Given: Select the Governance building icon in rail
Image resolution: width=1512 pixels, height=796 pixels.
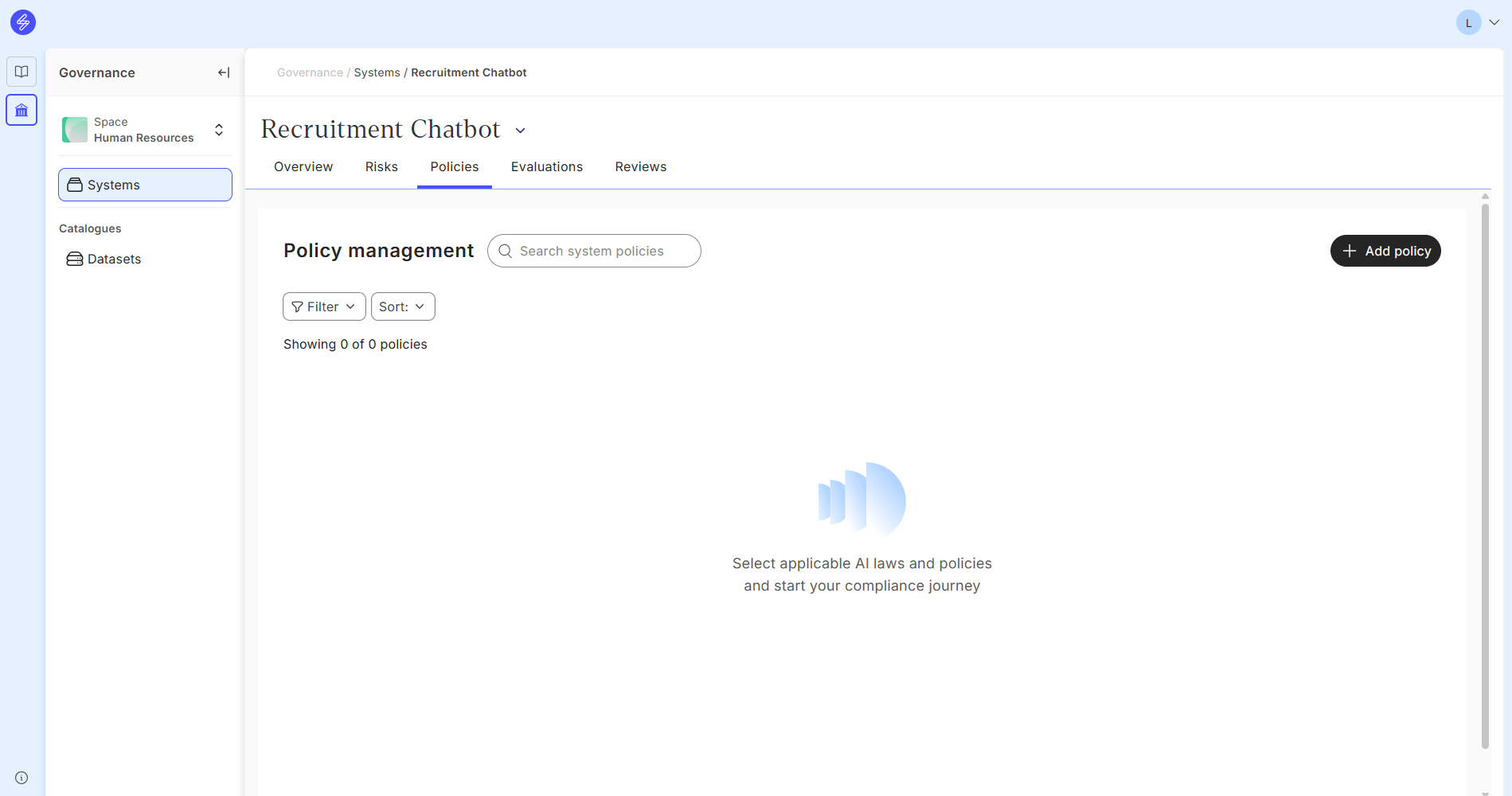Looking at the screenshot, I should coord(21,111).
